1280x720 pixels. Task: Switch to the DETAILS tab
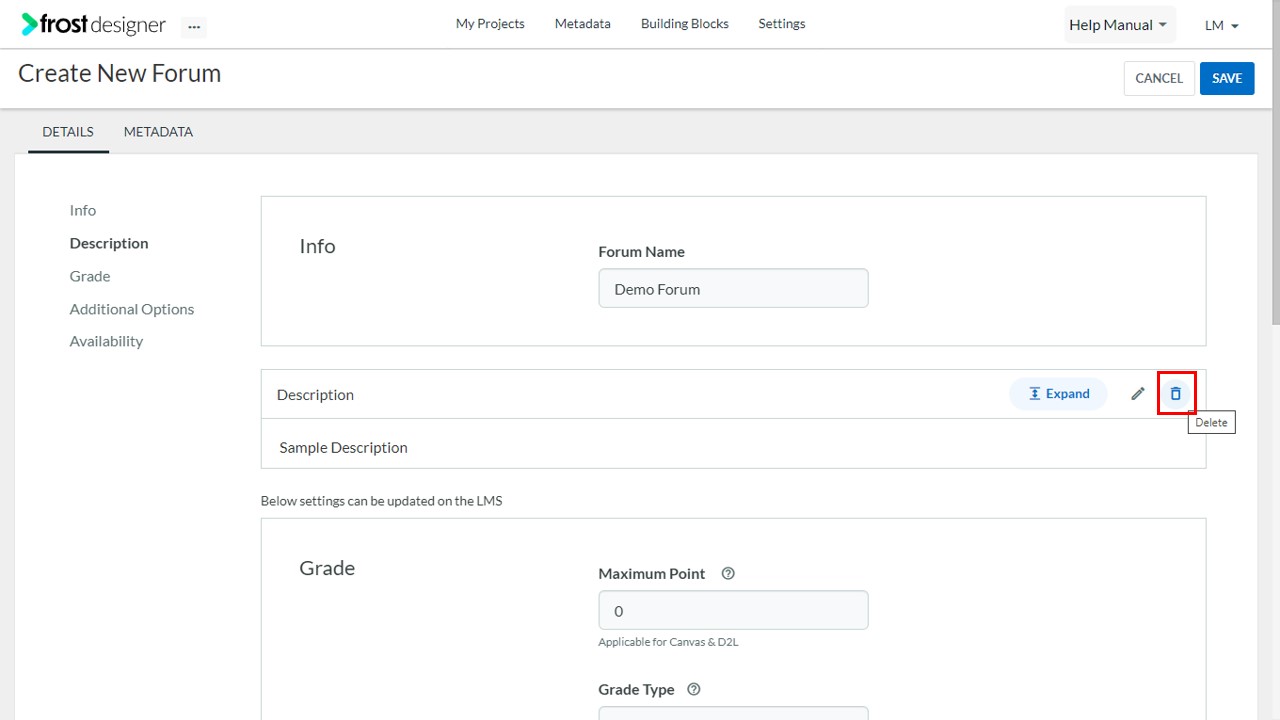[x=68, y=131]
